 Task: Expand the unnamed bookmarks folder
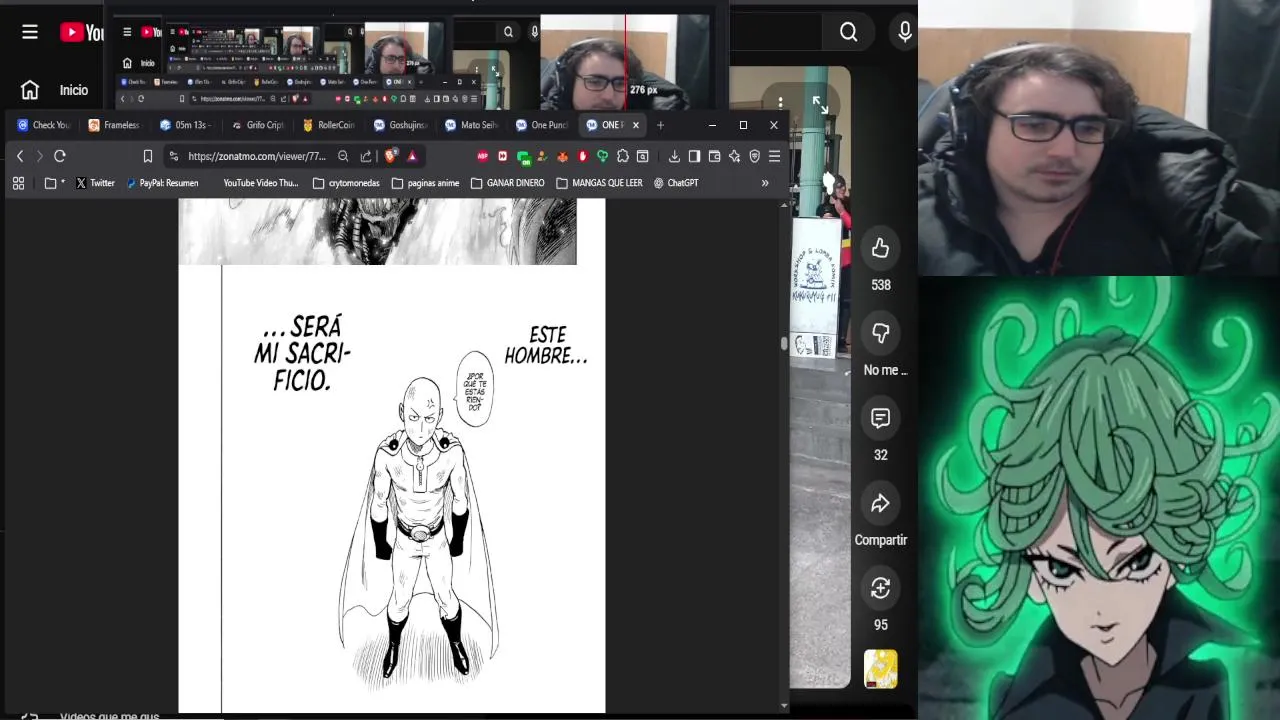coord(55,183)
